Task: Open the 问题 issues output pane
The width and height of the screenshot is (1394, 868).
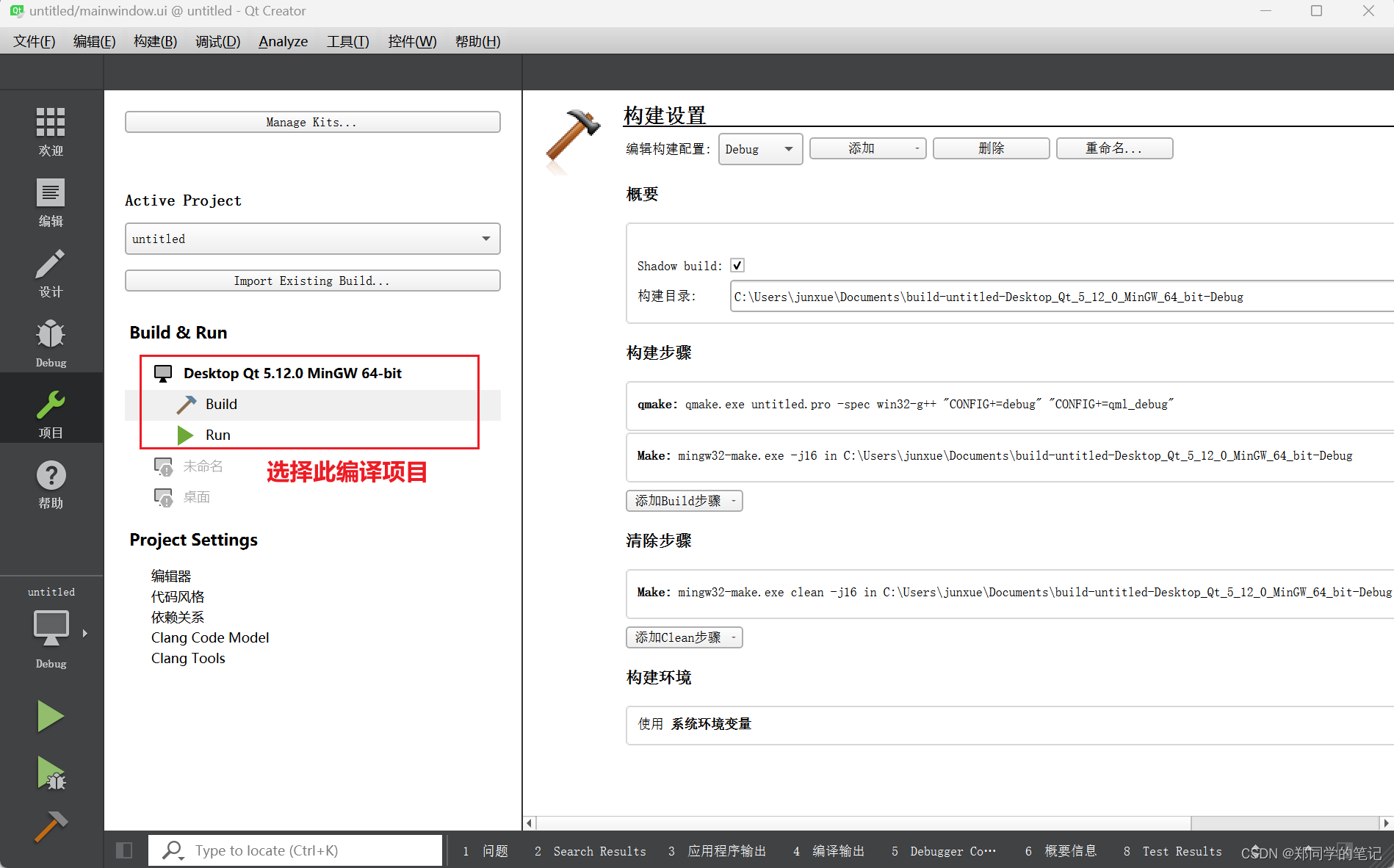Action: pos(485,851)
